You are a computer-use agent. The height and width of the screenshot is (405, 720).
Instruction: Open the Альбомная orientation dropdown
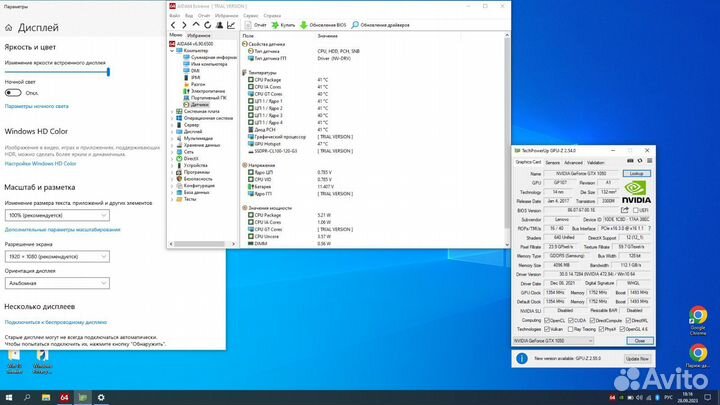pyautogui.click(x=57, y=283)
